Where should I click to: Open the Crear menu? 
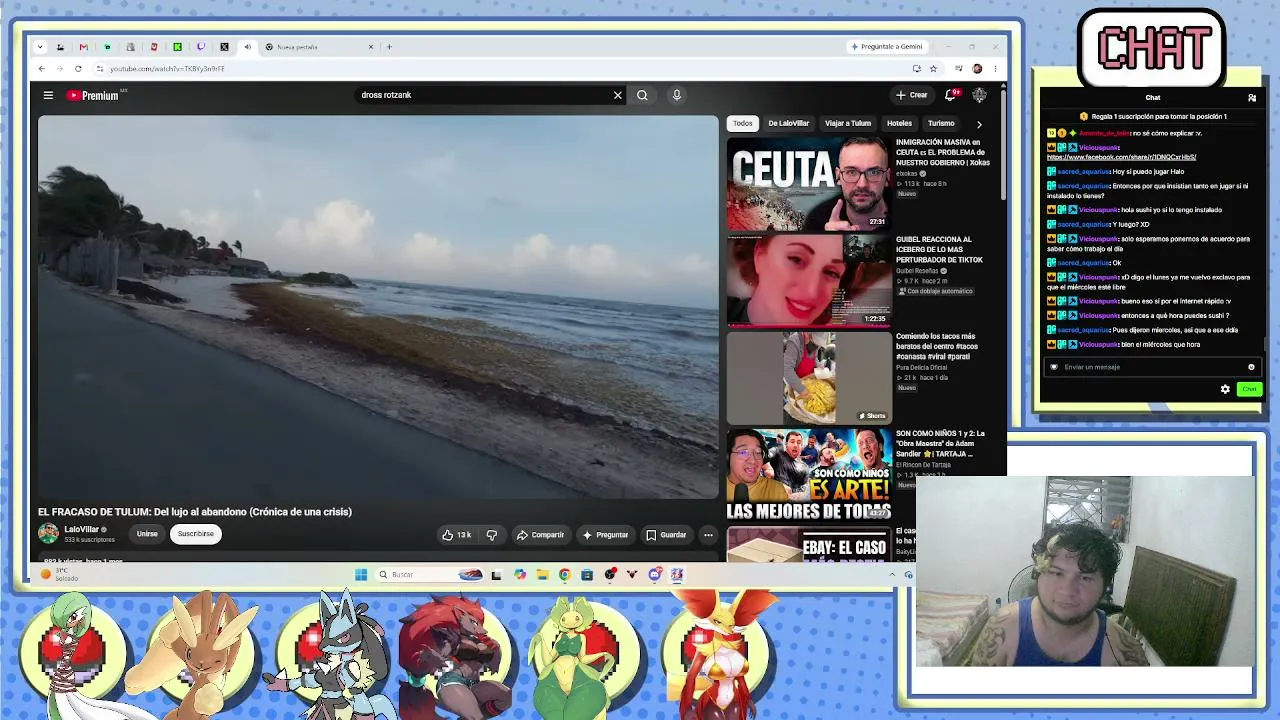912,95
